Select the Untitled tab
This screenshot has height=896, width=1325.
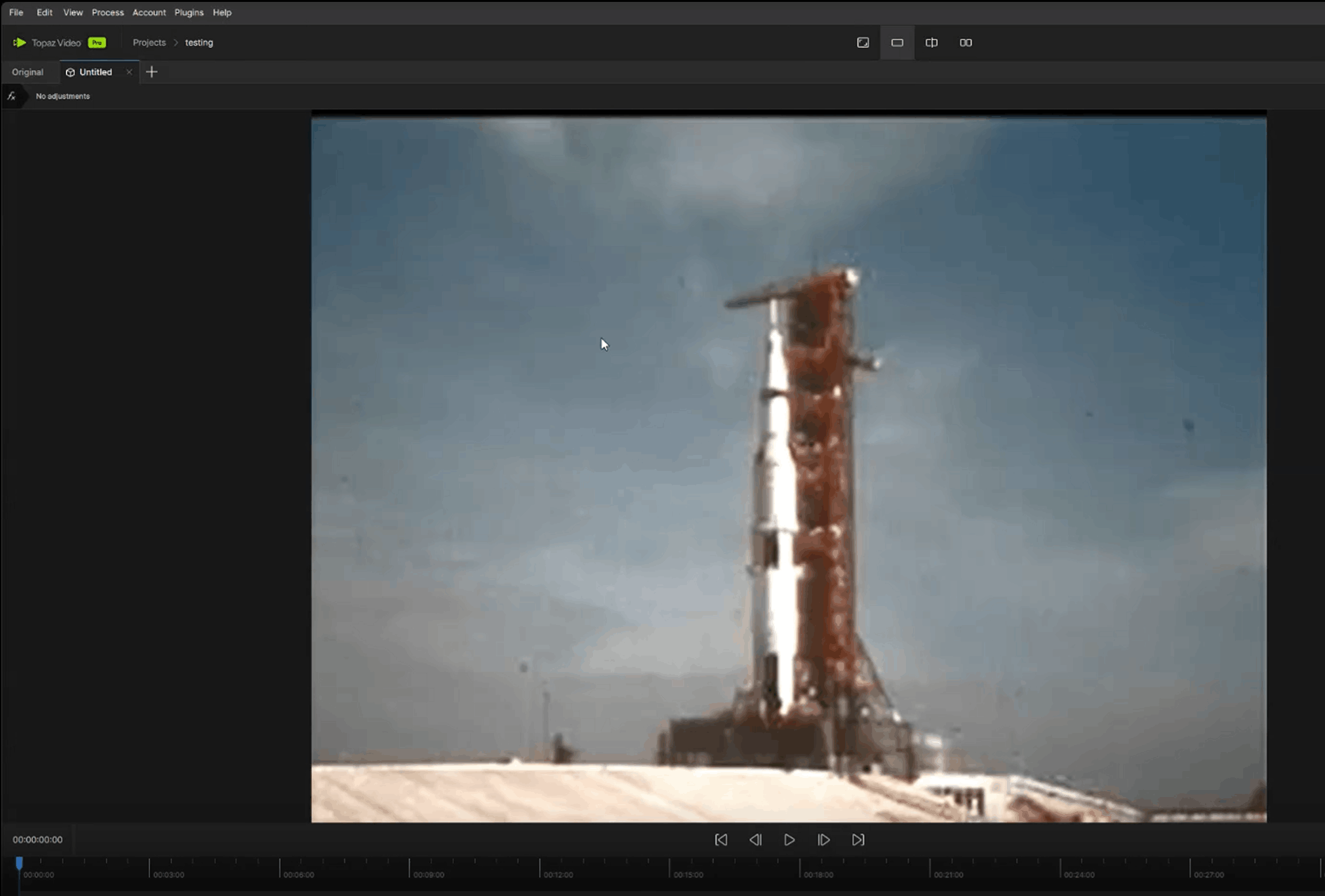coord(95,72)
